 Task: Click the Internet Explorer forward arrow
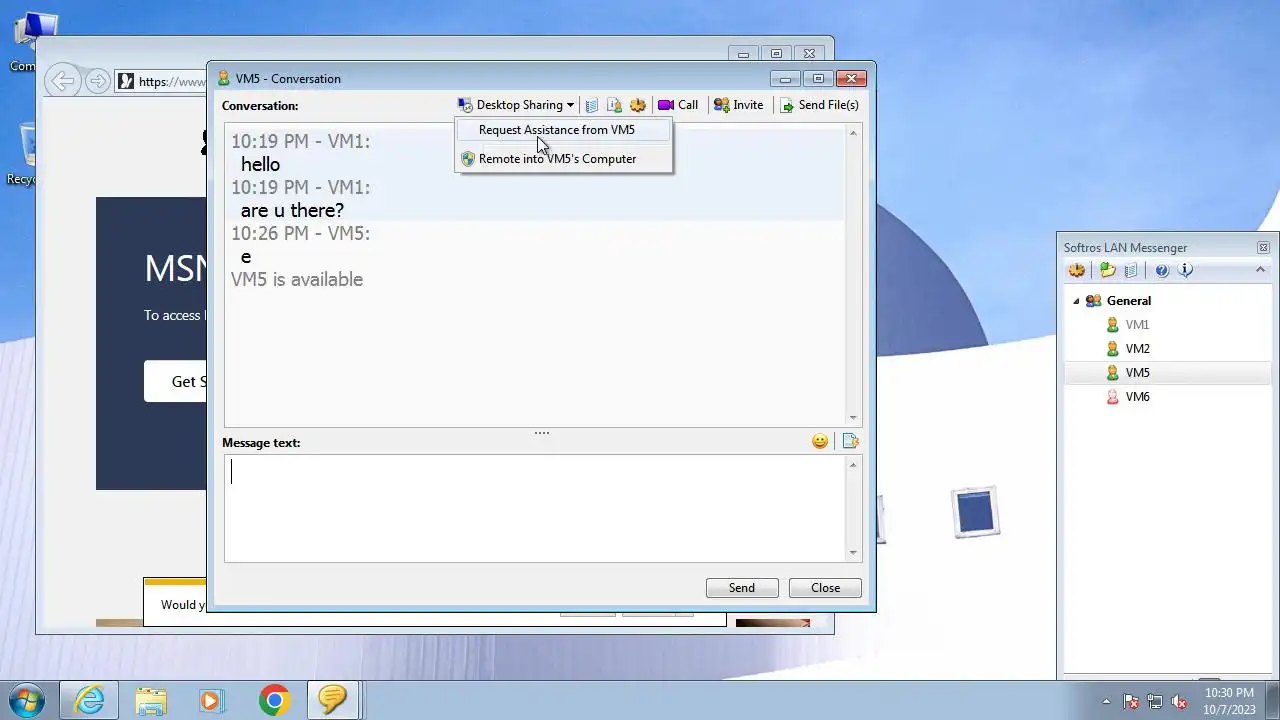coord(97,81)
